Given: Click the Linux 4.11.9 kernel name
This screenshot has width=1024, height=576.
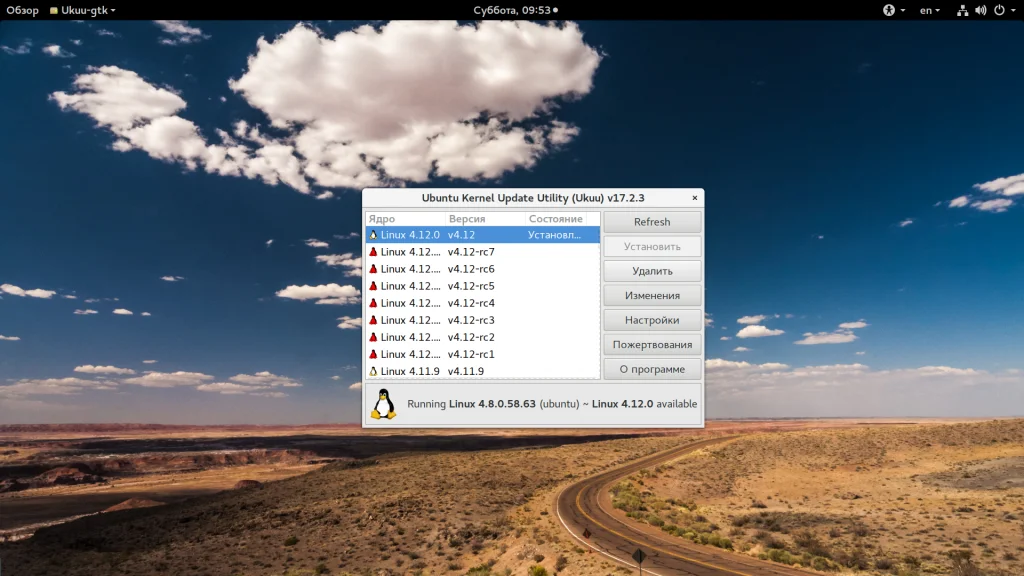Looking at the screenshot, I should click(410, 370).
